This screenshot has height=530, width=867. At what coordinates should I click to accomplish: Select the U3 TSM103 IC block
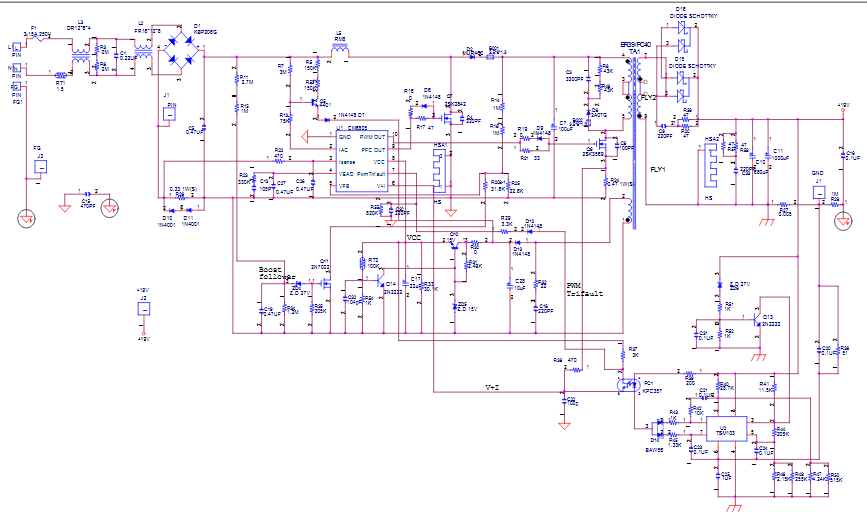click(727, 430)
